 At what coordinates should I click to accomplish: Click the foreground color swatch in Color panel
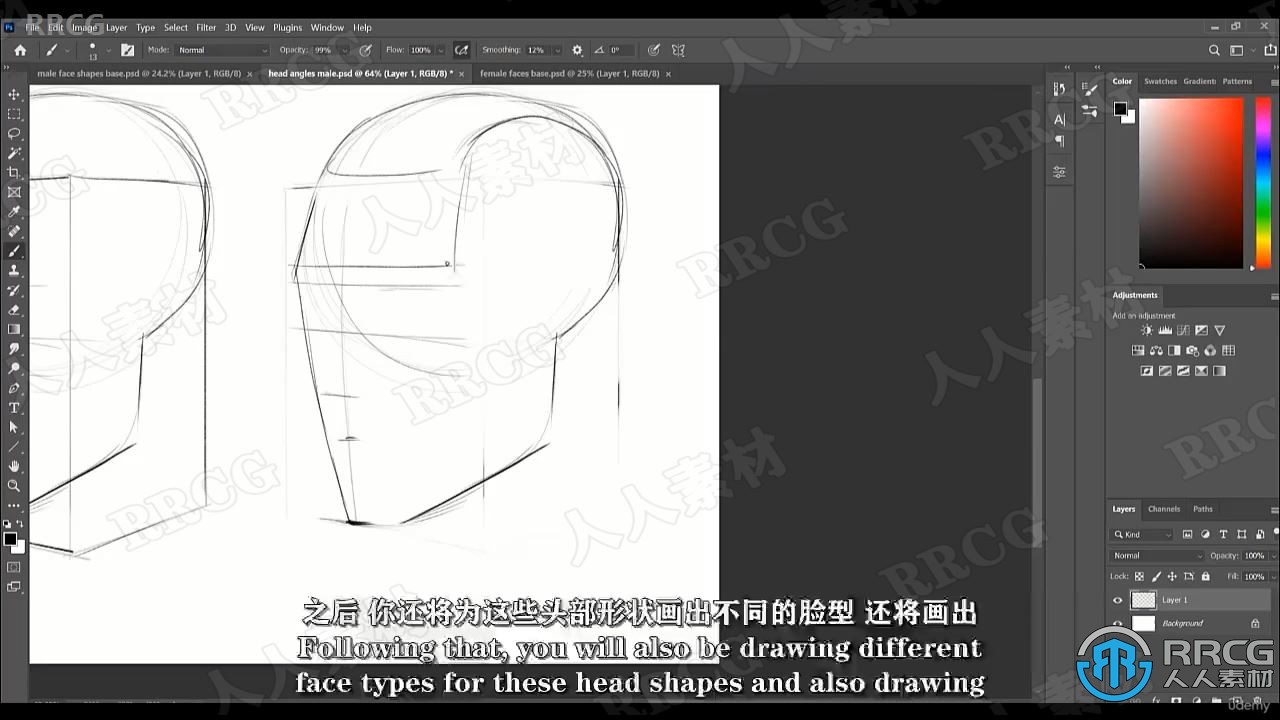pyautogui.click(x=1120, y=108)
